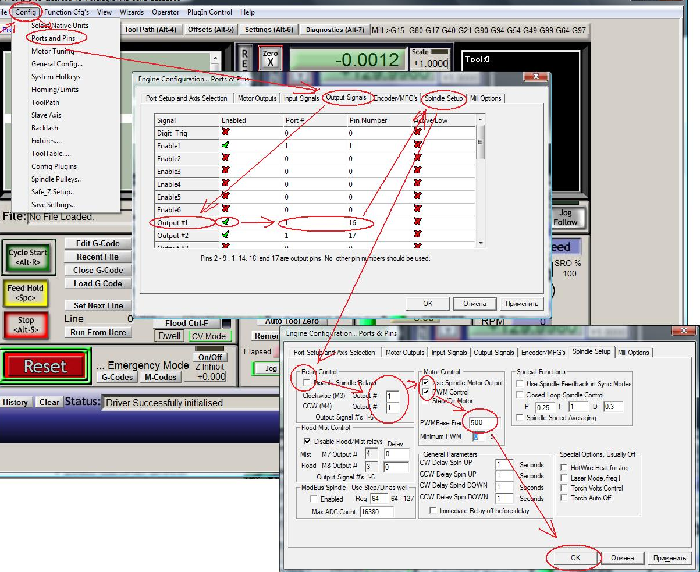This screenshot has width=700, height=572.
Task: Open the Diagnostics (Alt-7) screen tab
Action: (x=335, y=30)
